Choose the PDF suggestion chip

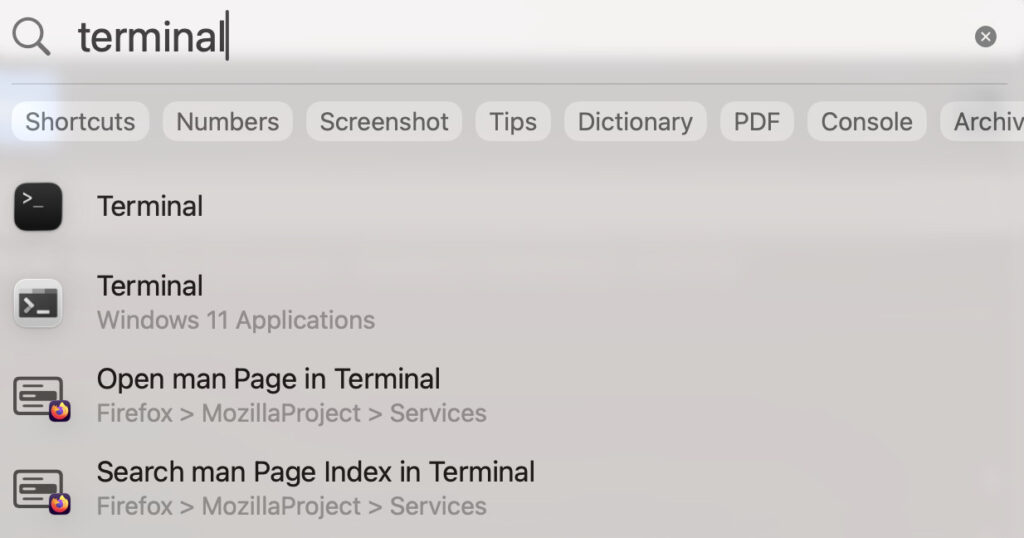tap(757, 122)
